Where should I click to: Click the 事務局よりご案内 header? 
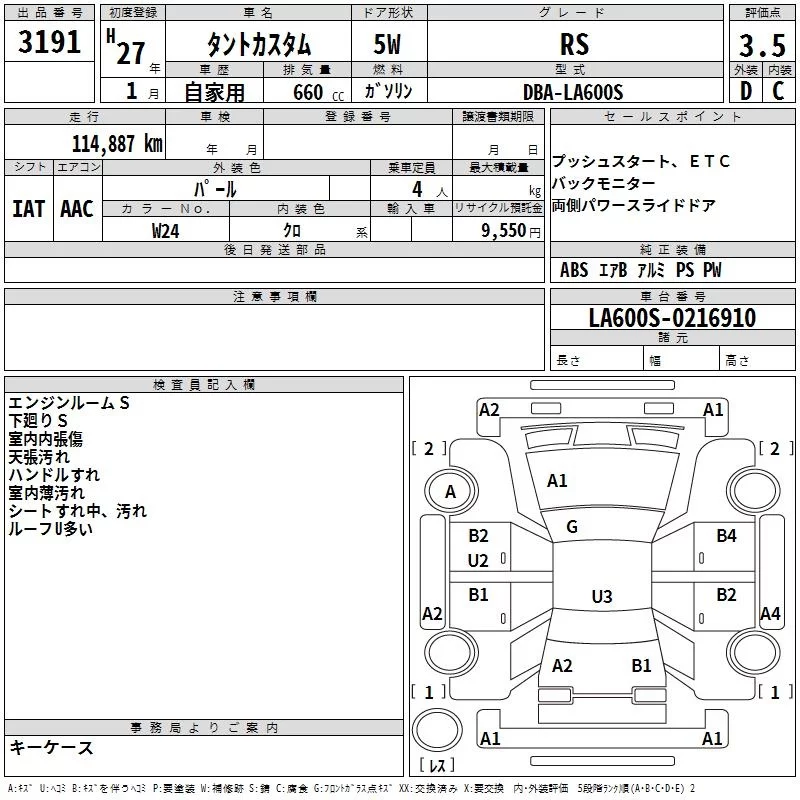point(204,728)
